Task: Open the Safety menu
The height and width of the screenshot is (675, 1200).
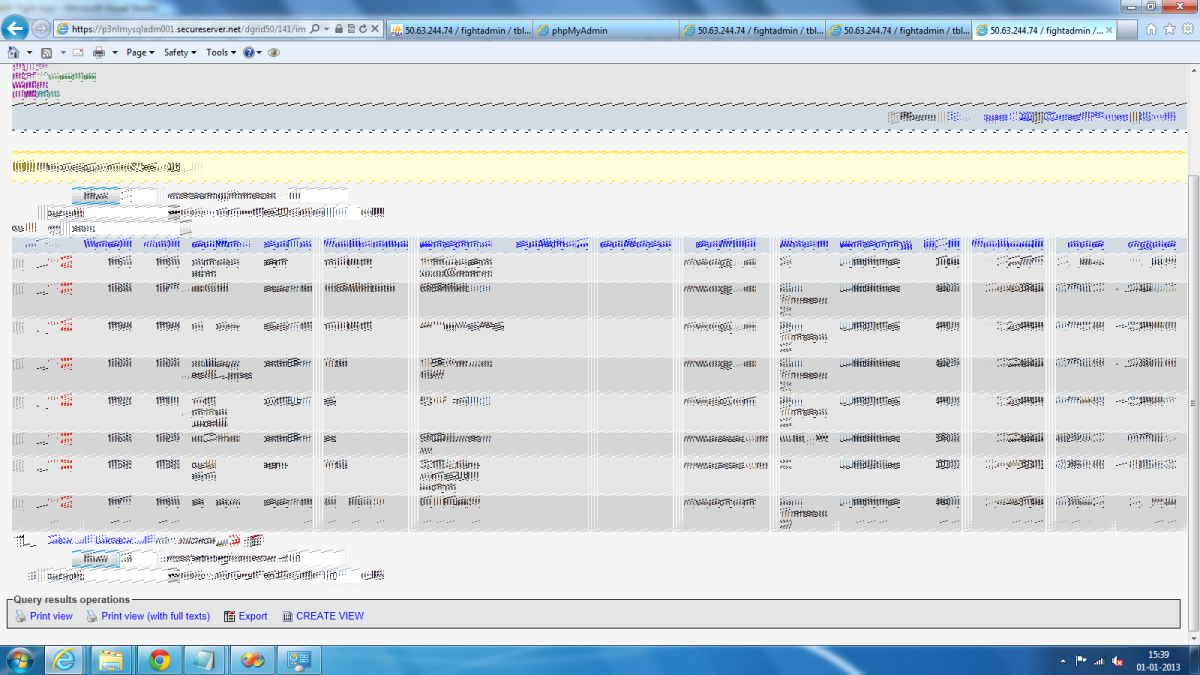Action: [x=180, y=52]
